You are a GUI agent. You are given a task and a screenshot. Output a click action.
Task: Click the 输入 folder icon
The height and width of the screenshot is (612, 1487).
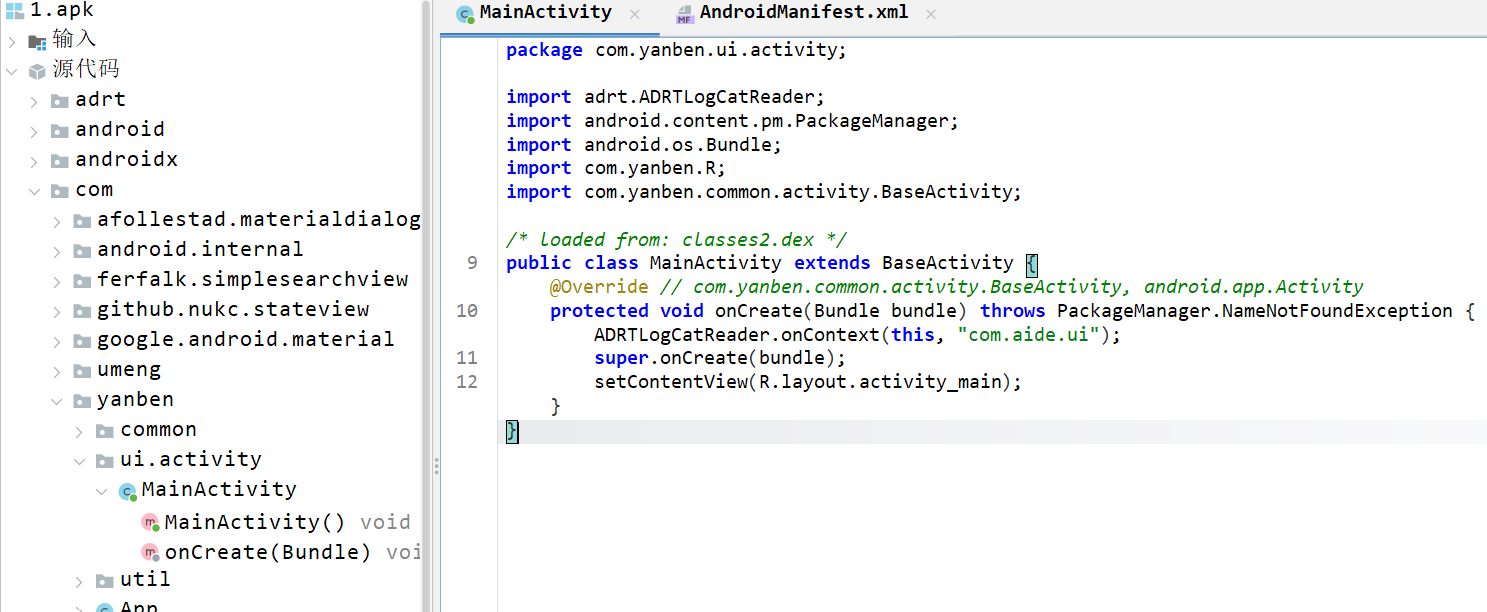pos(37,41)
